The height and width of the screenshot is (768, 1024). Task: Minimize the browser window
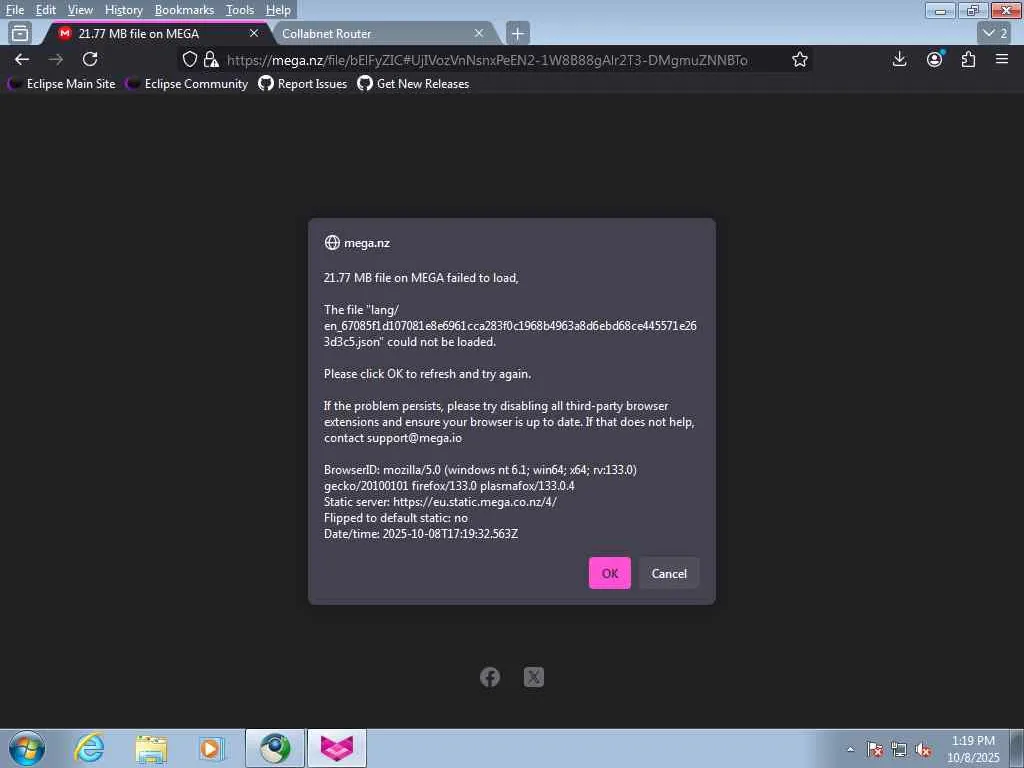(x=941, y=10)
